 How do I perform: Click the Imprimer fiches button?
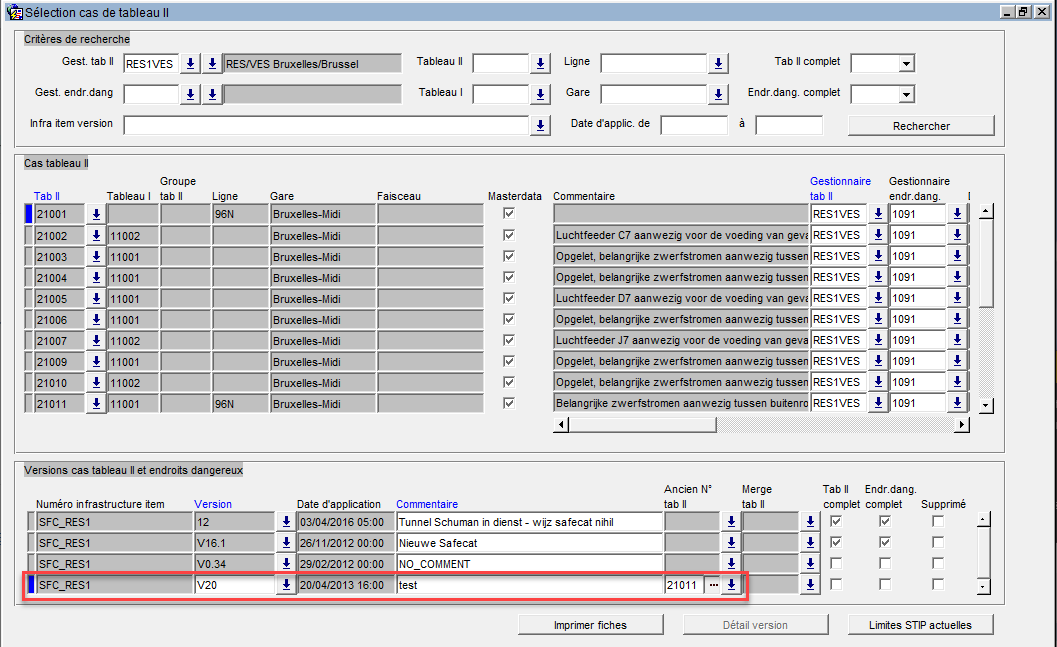(x=591, y=625)
